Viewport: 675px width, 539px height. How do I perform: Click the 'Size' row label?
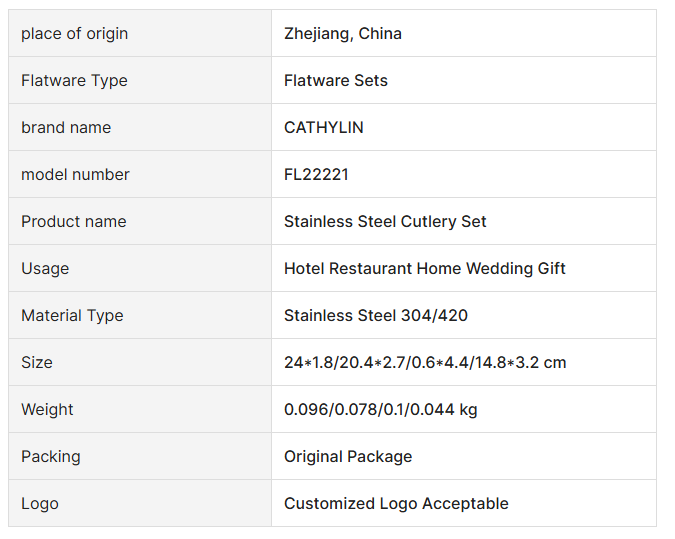coord(37,363)
